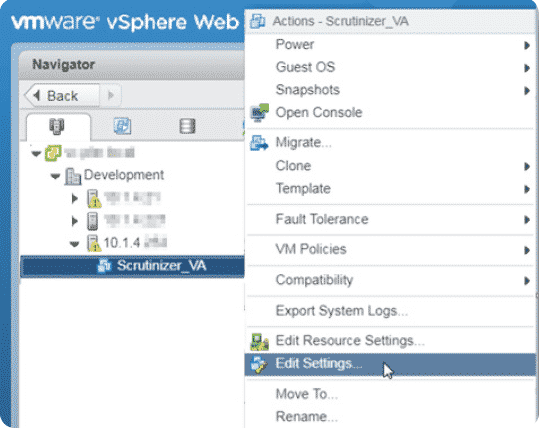Switch to the VMs and Templates tab
This screenshot has width=539, height=429.
pyautogui.click(x=122, y=126)
